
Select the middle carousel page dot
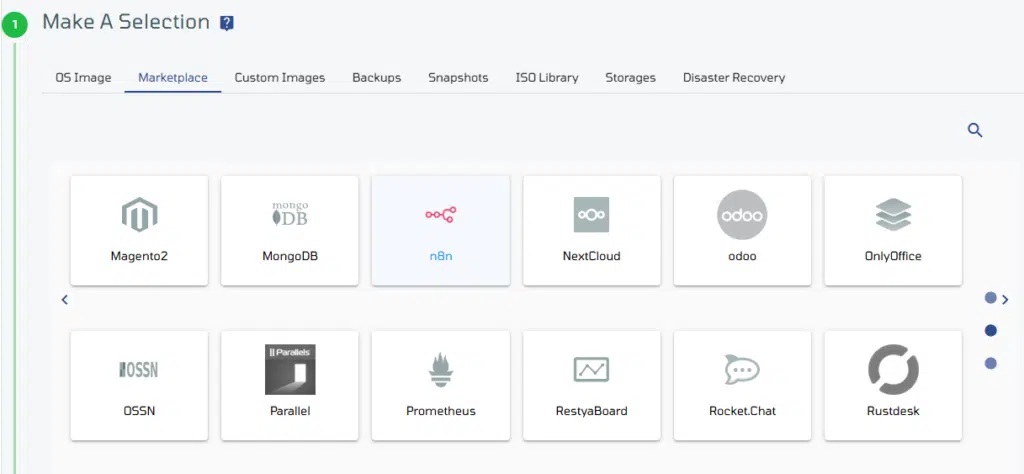990,330
